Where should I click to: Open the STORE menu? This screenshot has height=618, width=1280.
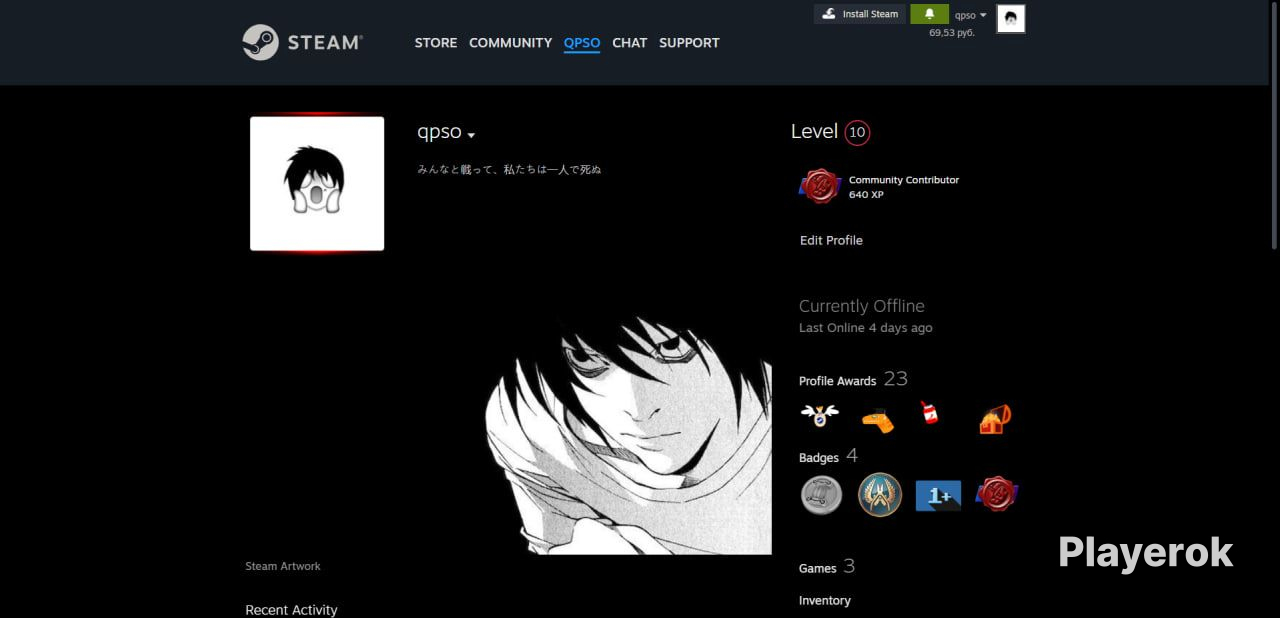tap(436, 43)
